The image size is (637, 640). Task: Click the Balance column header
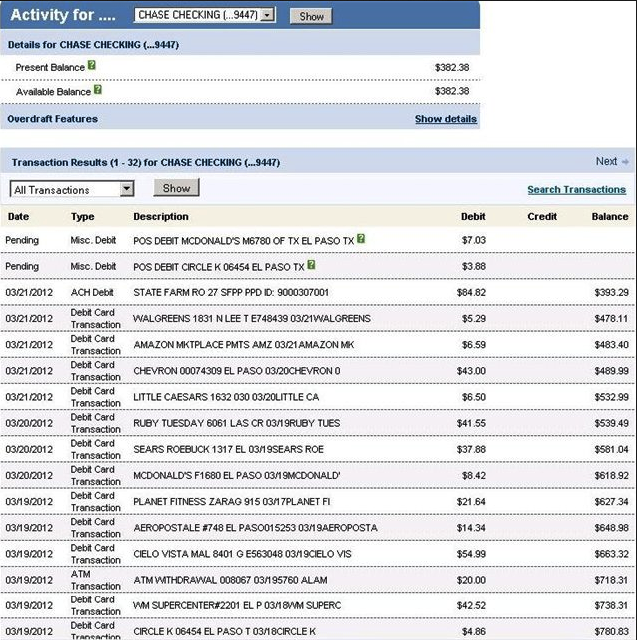[x=609, y=216]
